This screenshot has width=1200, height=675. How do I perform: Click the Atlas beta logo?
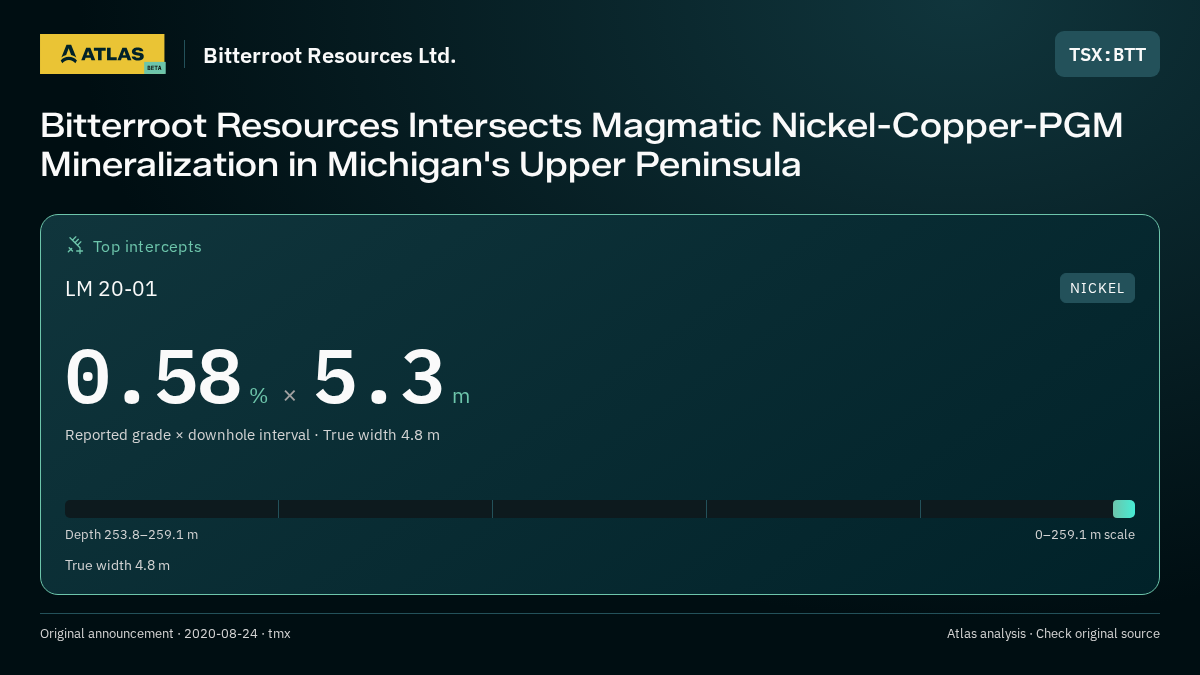coord(102,54)
